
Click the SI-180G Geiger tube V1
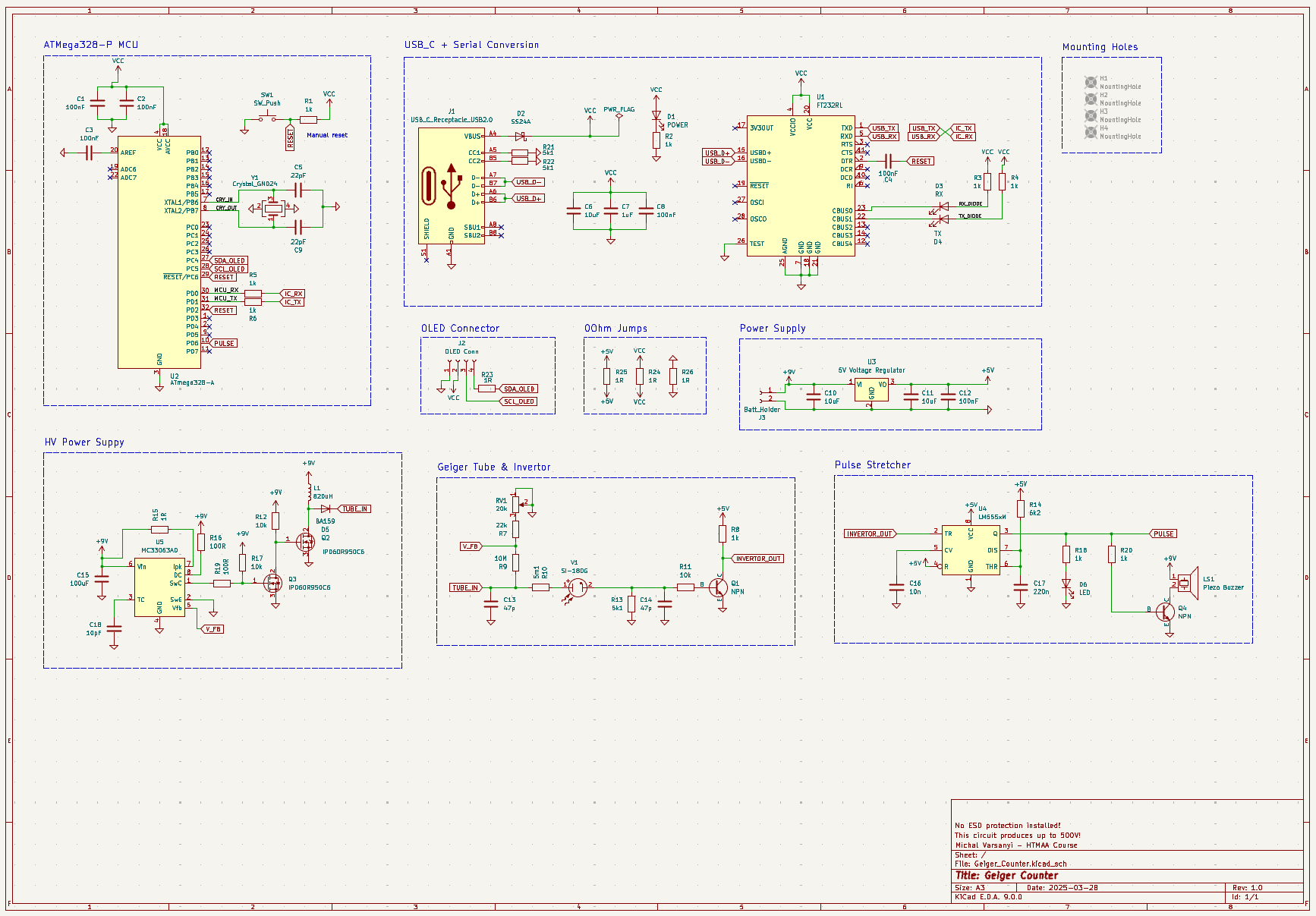577,587
